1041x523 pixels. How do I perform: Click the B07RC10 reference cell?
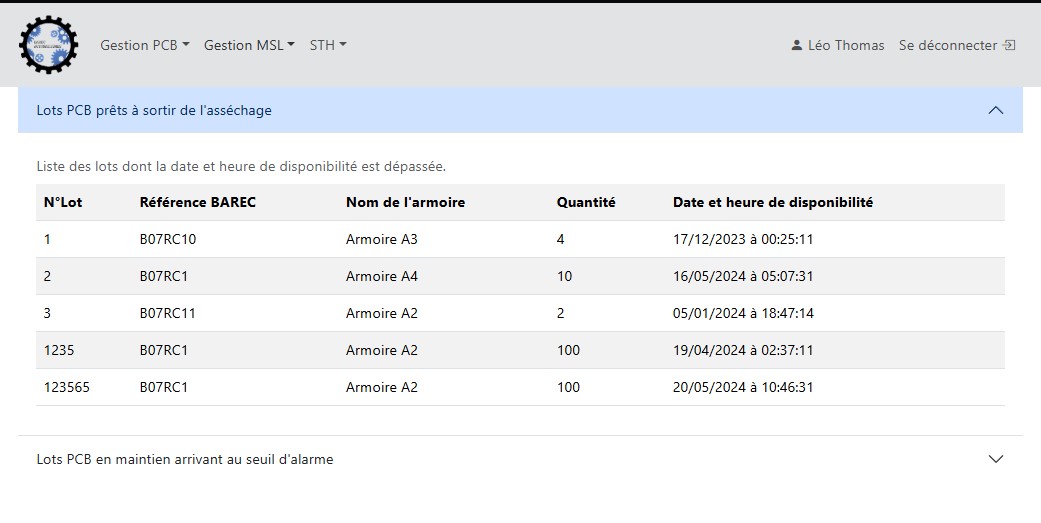click(x=168, y=239)
